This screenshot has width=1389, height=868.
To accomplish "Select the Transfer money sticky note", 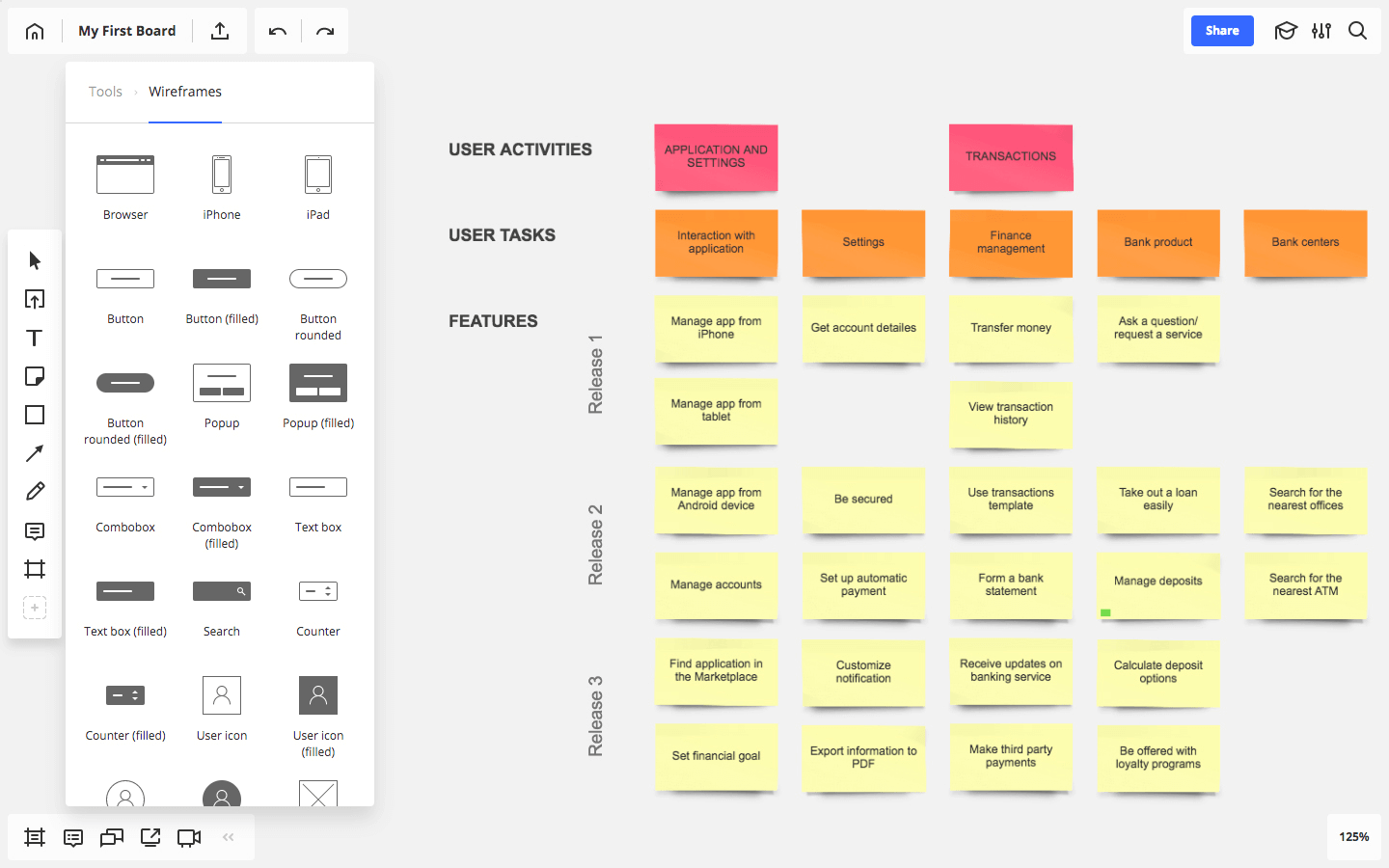I will [1011, 329].
